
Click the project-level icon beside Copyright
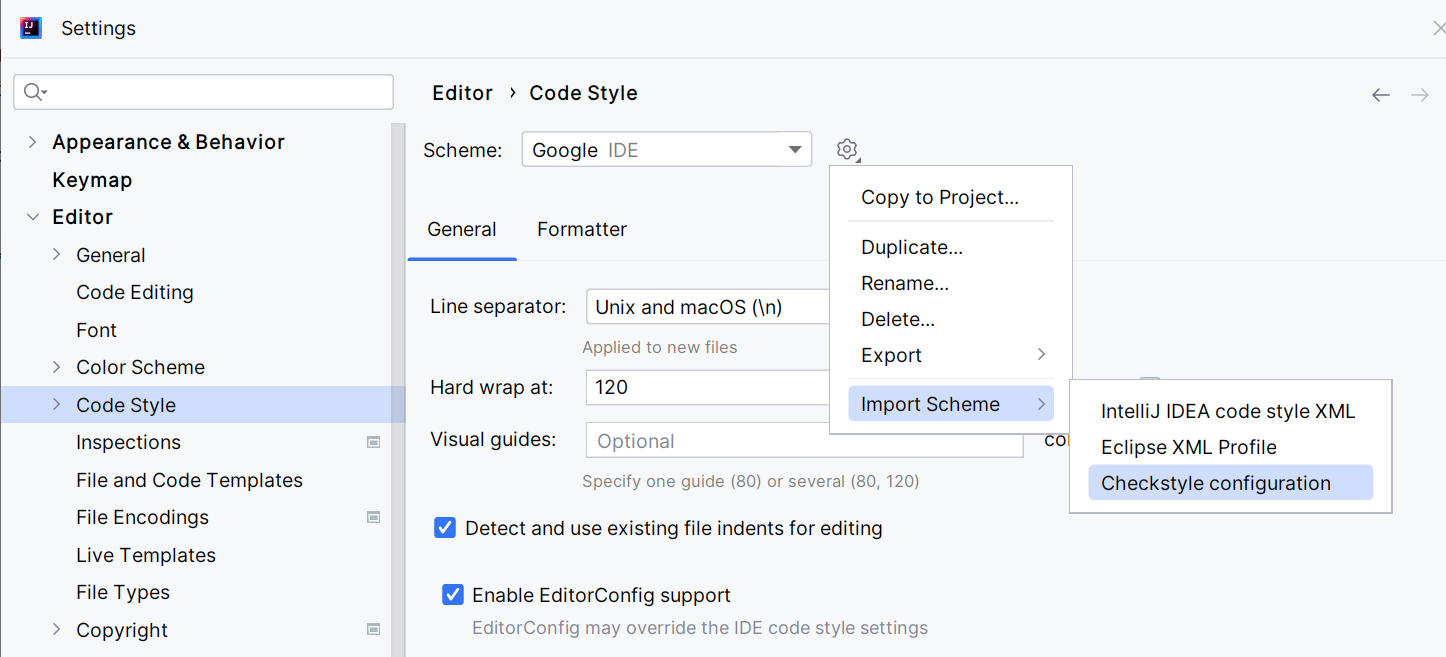(373, 630)
